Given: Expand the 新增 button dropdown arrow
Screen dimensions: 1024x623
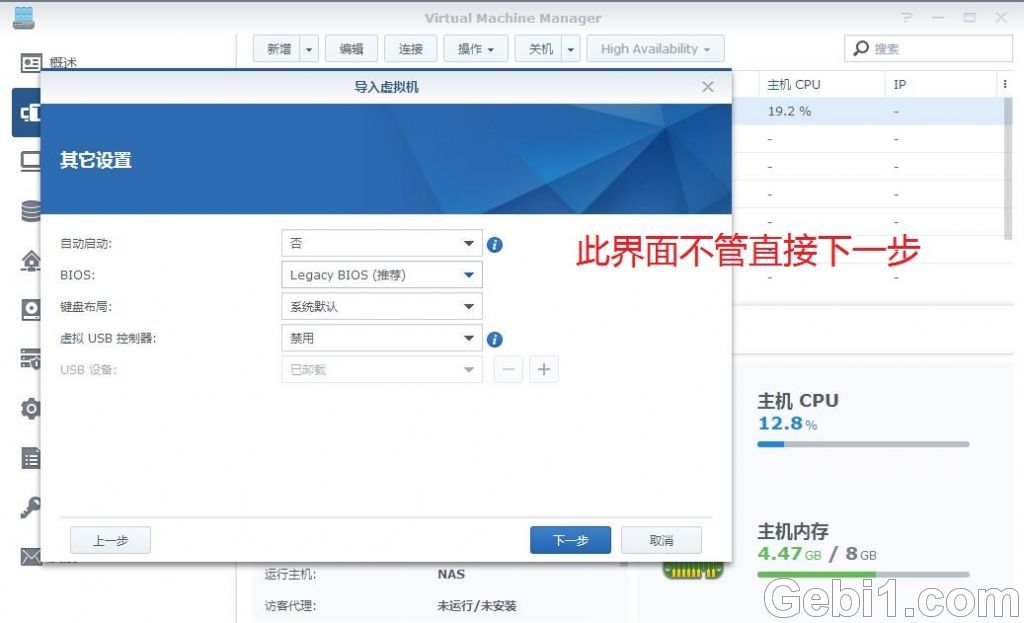Looking at the screenshot, I should coord(310,48).
